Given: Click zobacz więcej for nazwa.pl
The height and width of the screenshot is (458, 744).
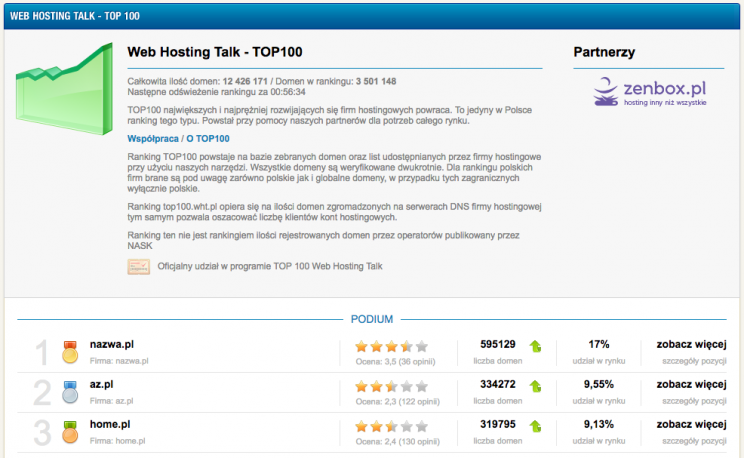Looking at the screenshot, I should pyautogui.click(x=691, y=345).
